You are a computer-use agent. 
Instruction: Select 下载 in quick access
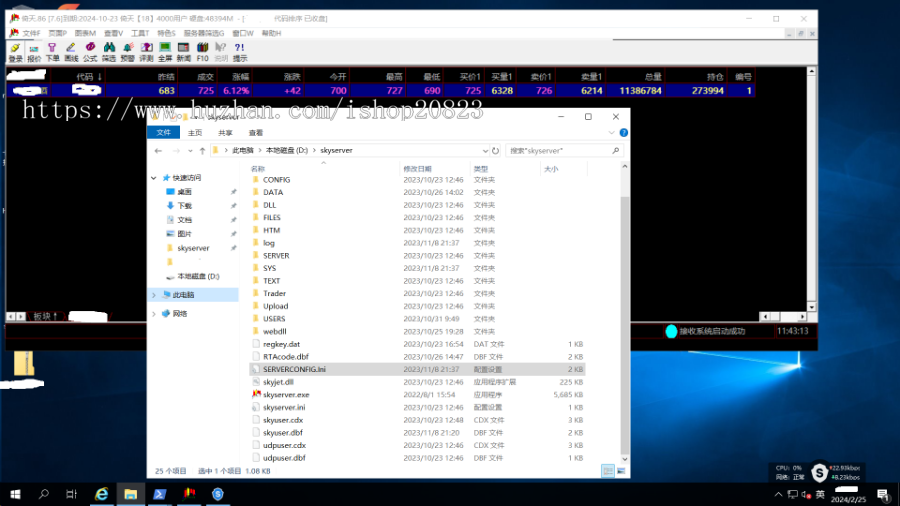tap(184, 205)
